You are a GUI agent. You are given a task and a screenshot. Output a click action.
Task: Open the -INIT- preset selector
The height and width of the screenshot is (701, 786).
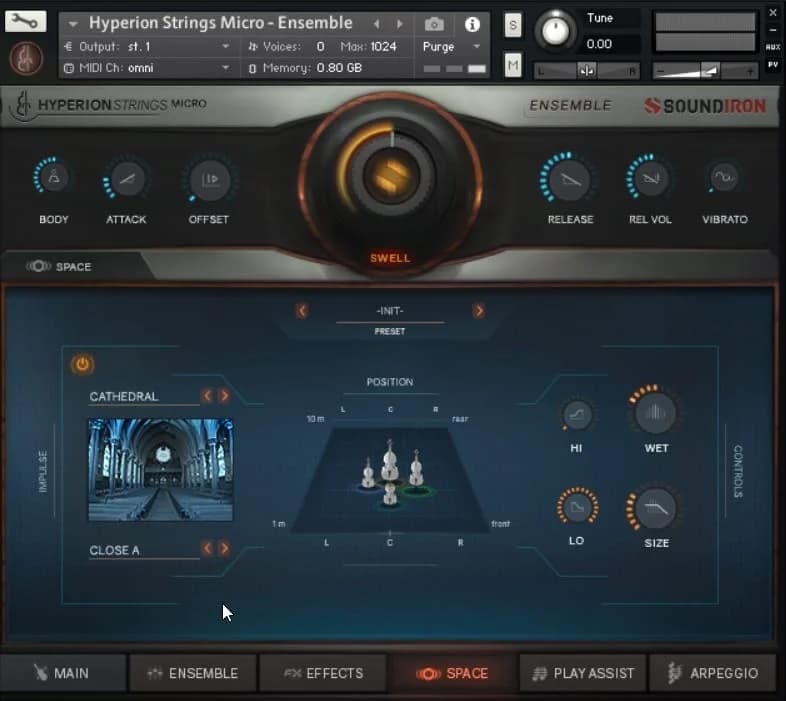[x=390, y=311]
